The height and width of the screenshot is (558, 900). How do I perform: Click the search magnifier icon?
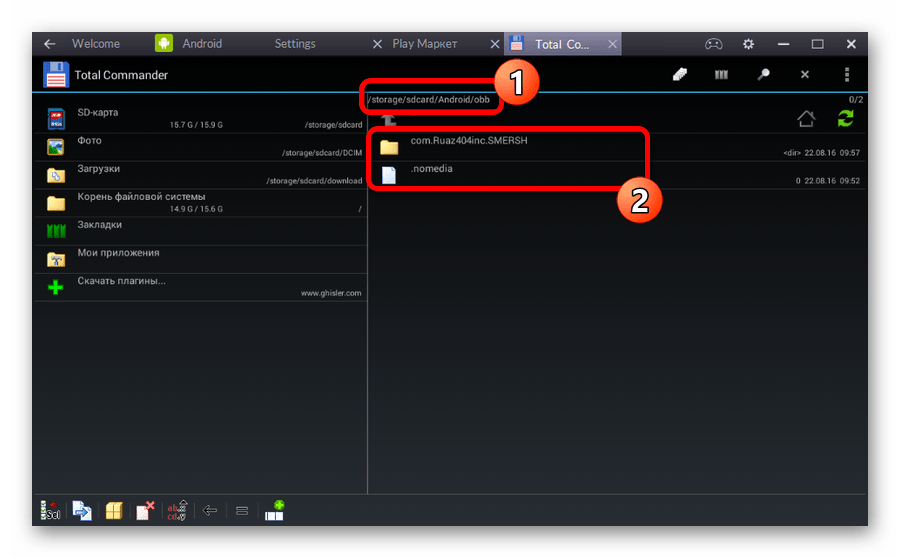point(763,74)
